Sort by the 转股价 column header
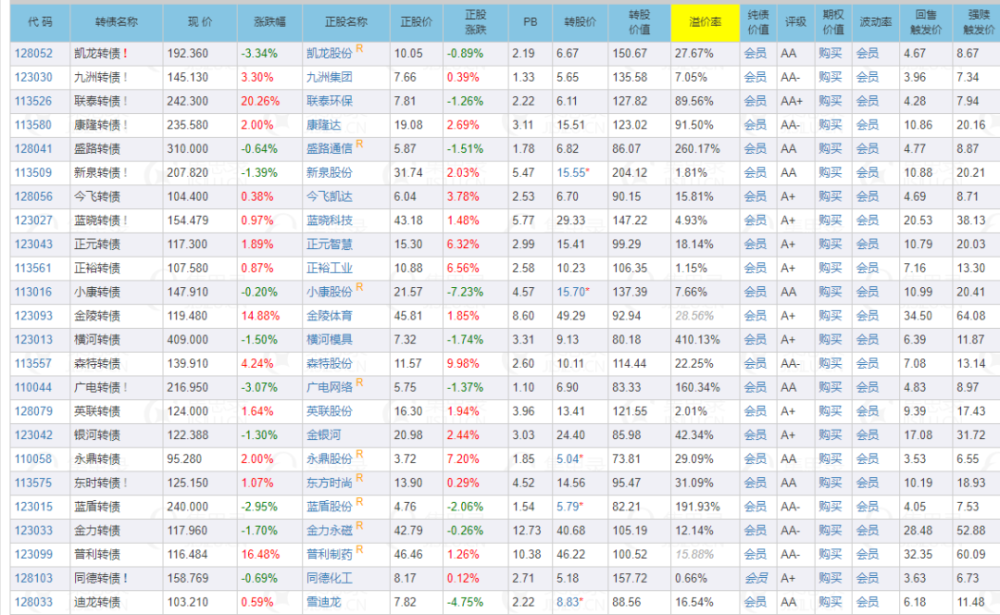This screenshot has height=615, width=1000. [580, 22]
